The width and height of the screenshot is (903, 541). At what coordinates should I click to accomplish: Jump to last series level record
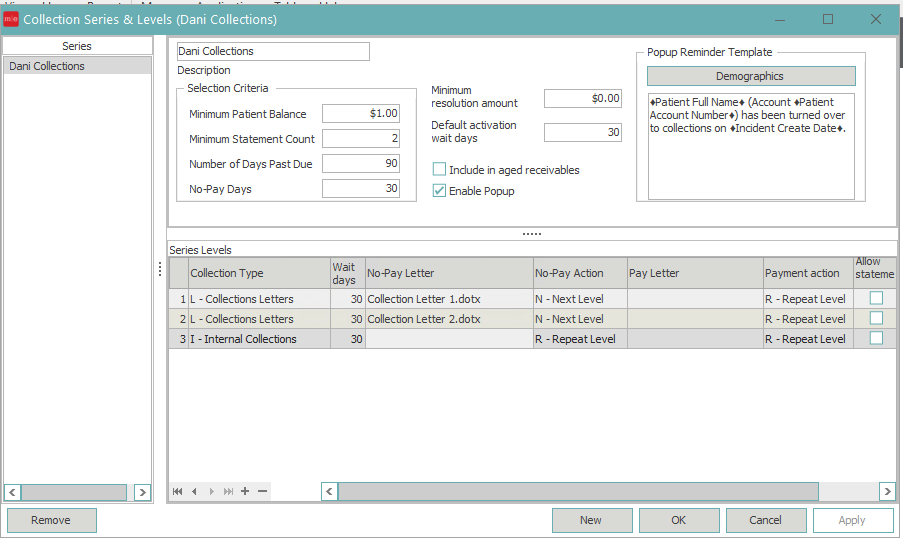[x=228, y=491]
